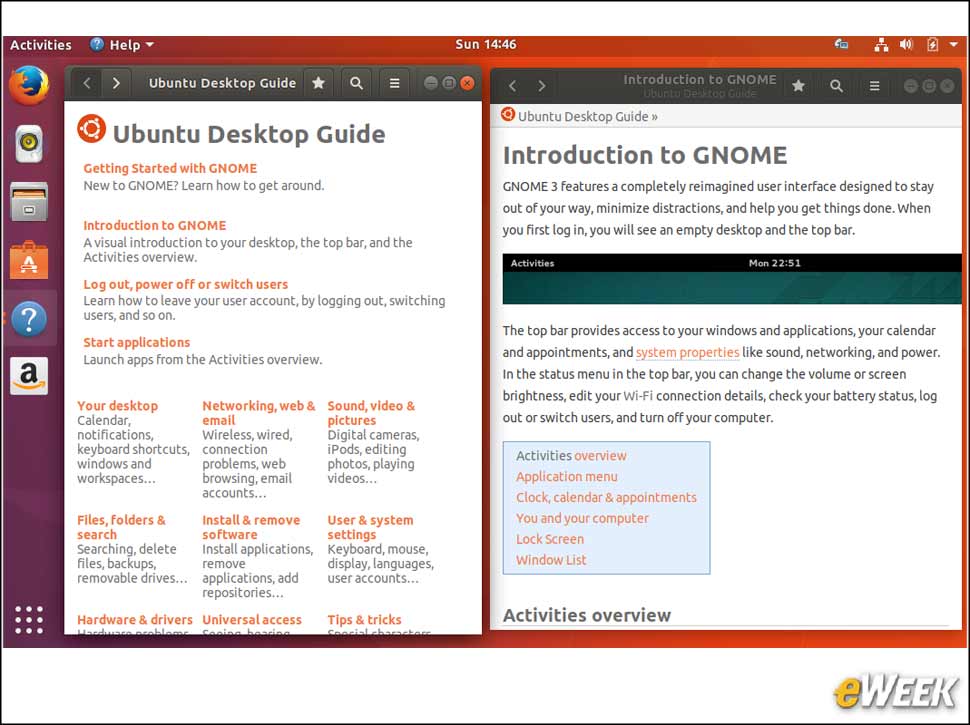Image resolution: width=970 pixels, height=725 pixels.
Task: Jump to Activities overview in contents box
Action: coord(571,455)
